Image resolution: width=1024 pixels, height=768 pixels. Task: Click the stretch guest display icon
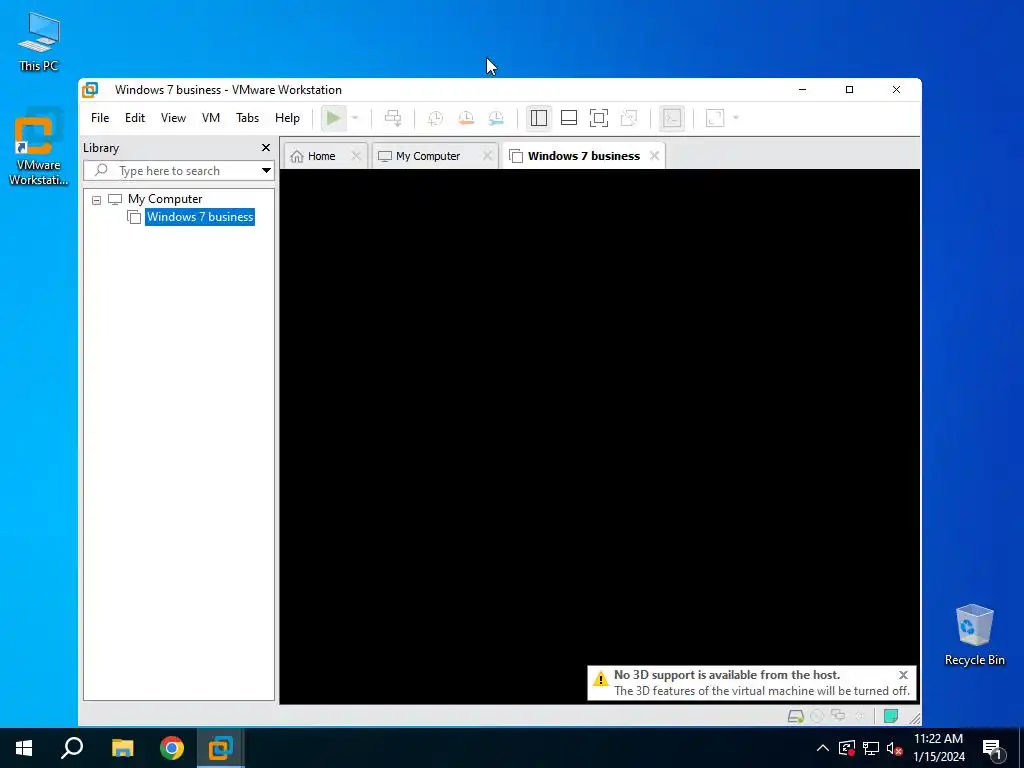pos(715,118)
